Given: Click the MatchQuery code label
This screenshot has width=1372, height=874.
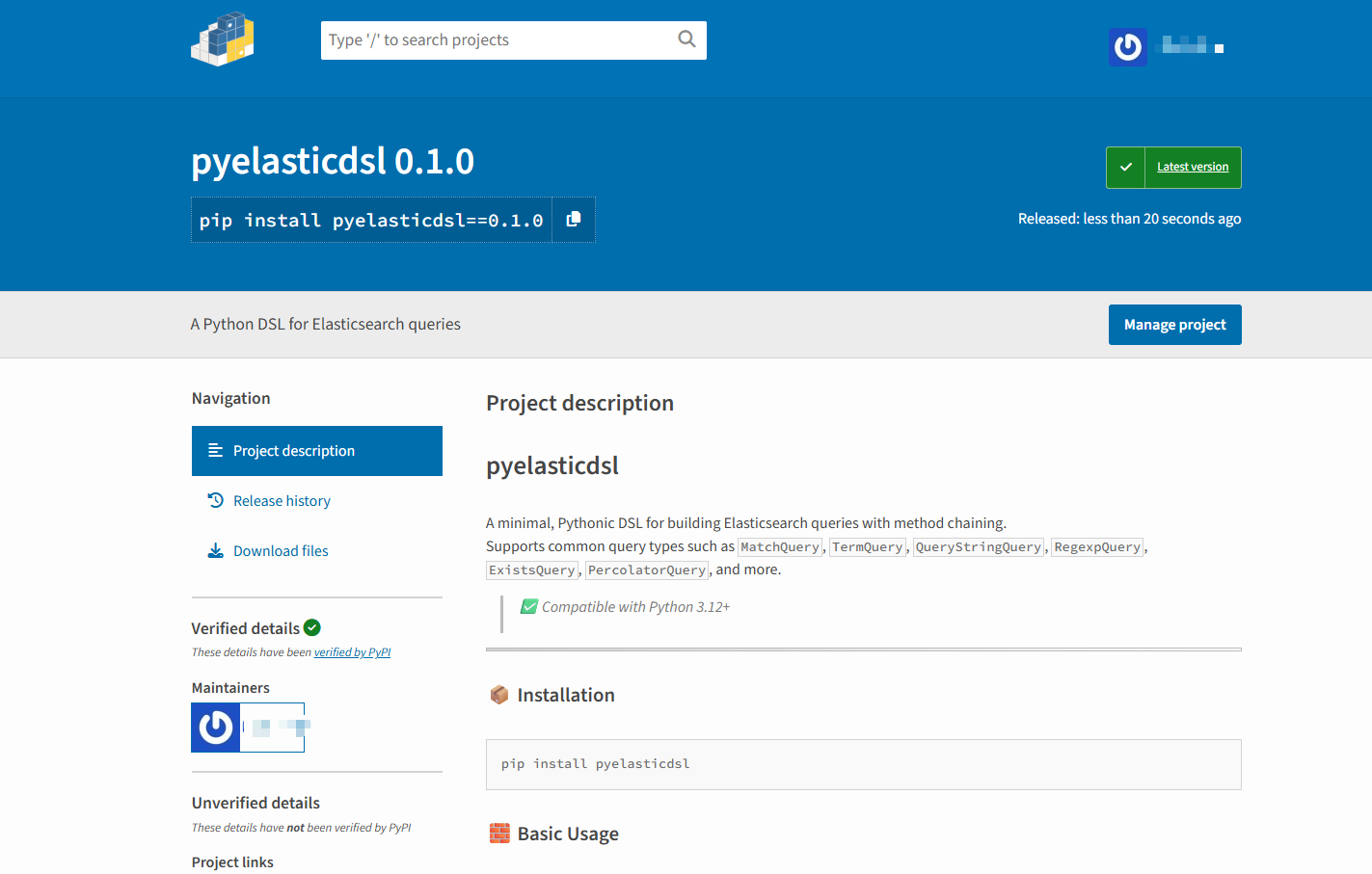Looking at the screenshot, I should (x=780, y=547).
